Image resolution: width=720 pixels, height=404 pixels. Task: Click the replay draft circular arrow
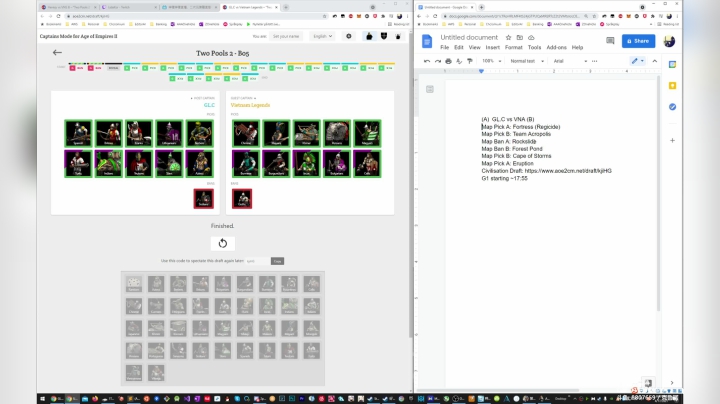223,243
